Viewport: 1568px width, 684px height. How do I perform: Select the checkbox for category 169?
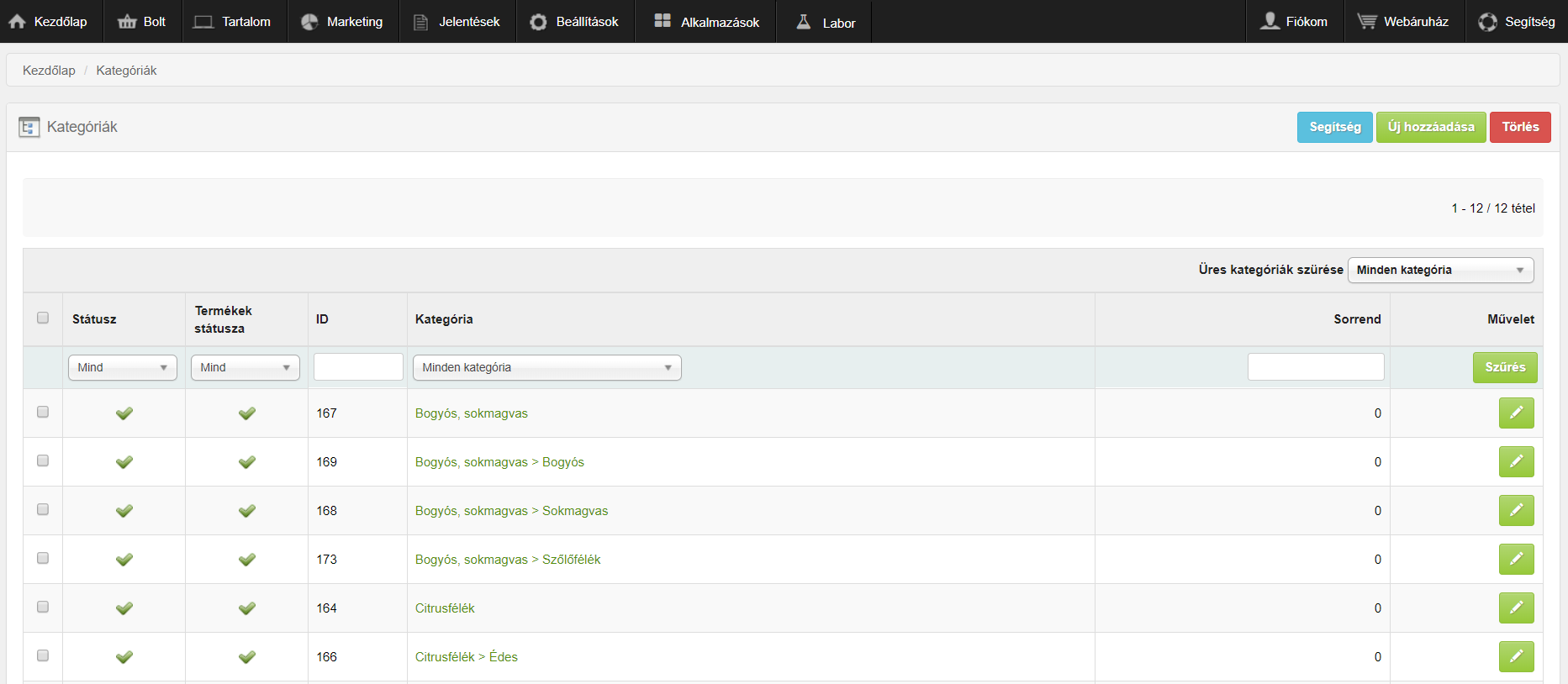click(x=43, y=460)
